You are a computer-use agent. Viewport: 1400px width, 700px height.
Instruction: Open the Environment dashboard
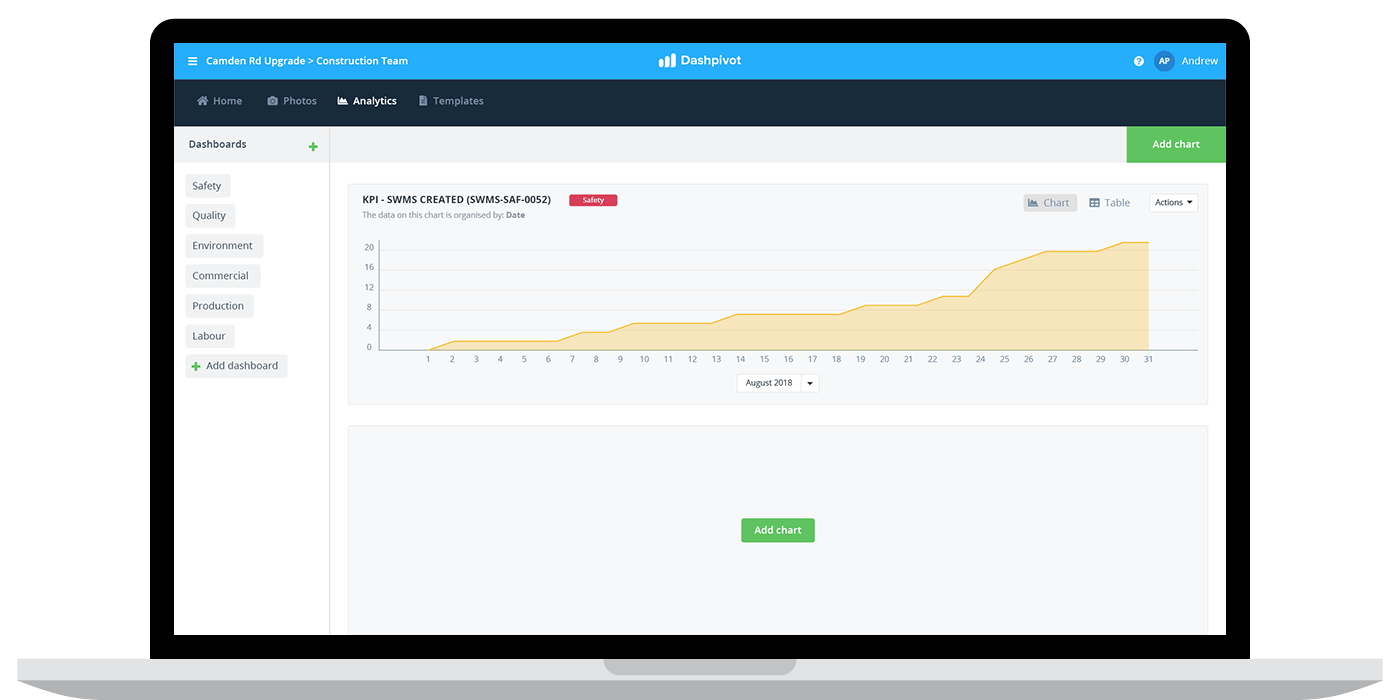[224, 246]
